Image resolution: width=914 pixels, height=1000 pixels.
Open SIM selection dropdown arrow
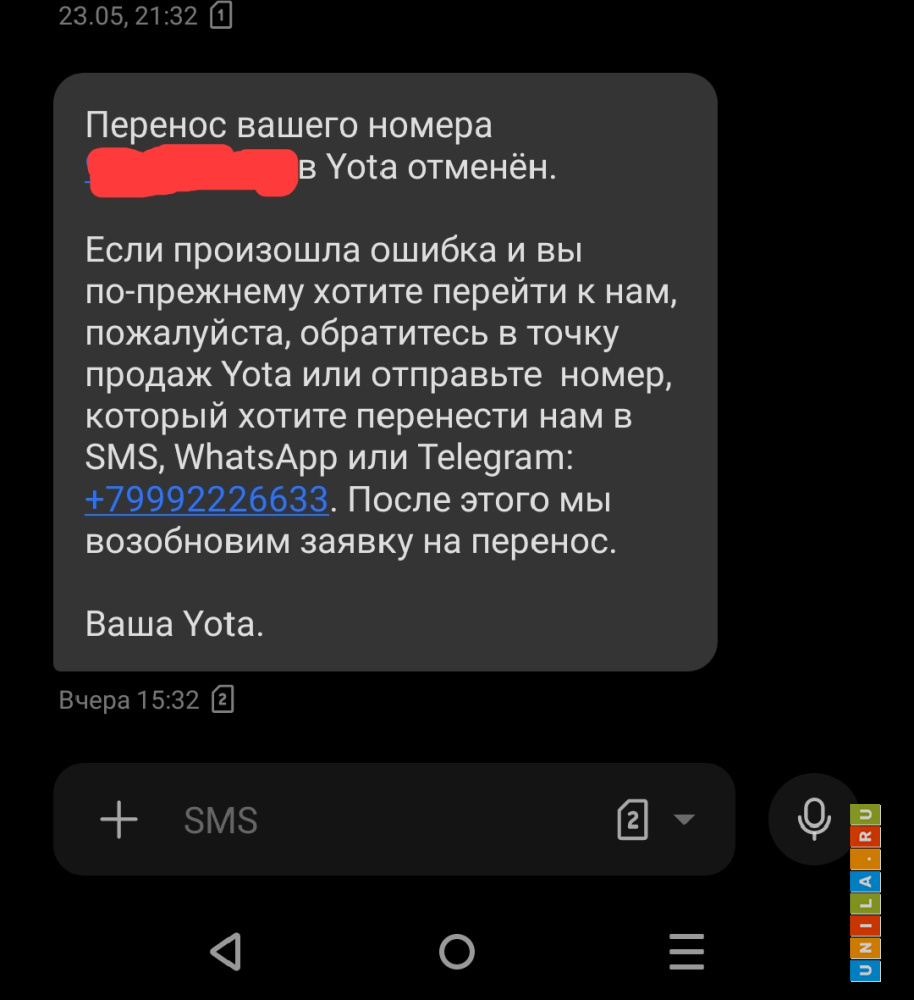(684, 819)
